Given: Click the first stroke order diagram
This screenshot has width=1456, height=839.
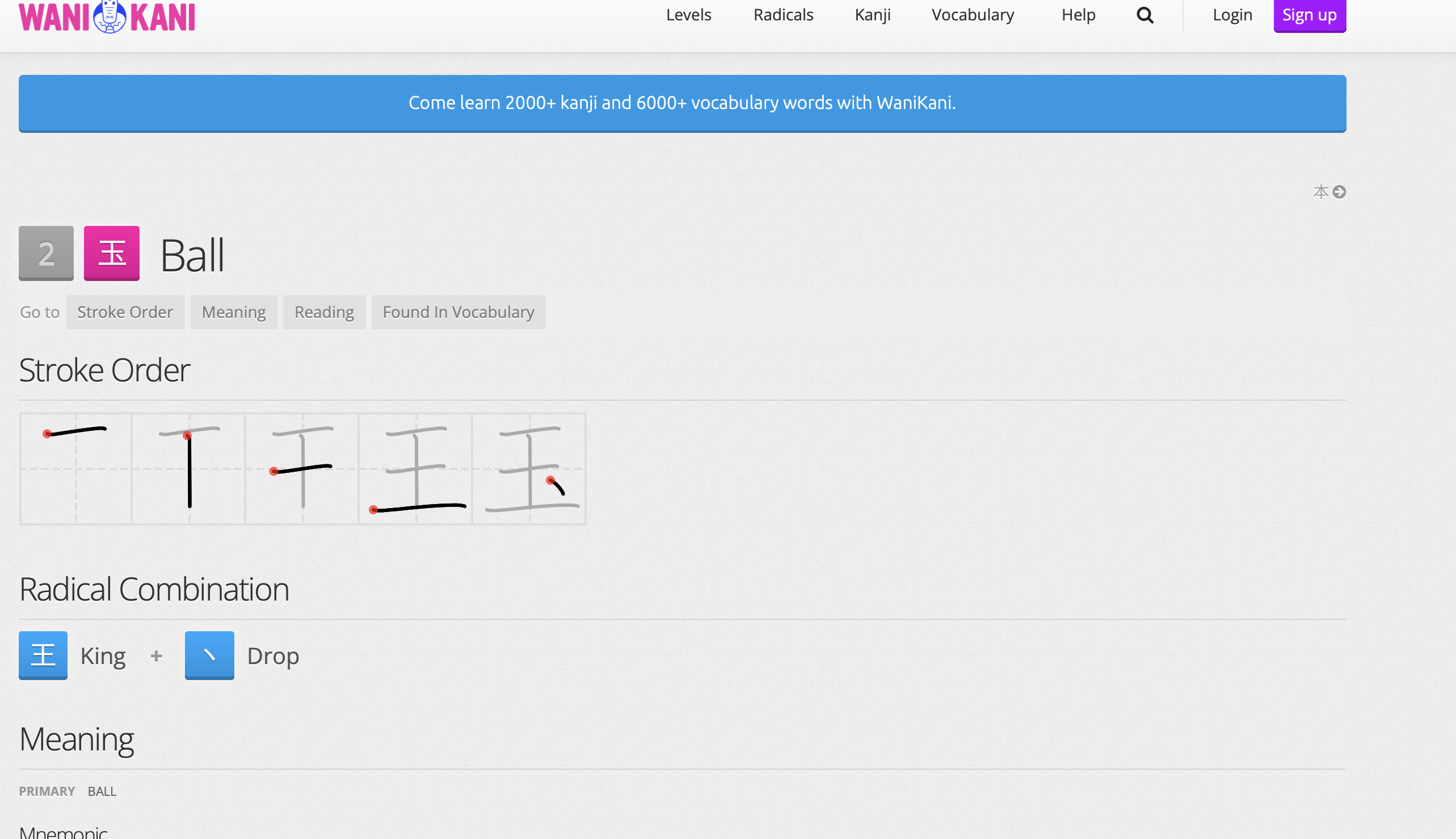Looking at the screenshot, I should (x=76, y=468).
